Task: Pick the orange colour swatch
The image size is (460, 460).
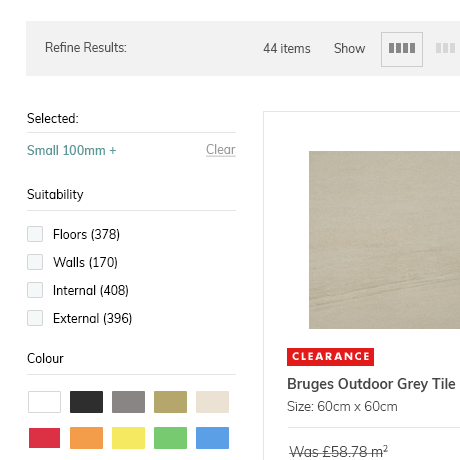Action: coord(86,438)
